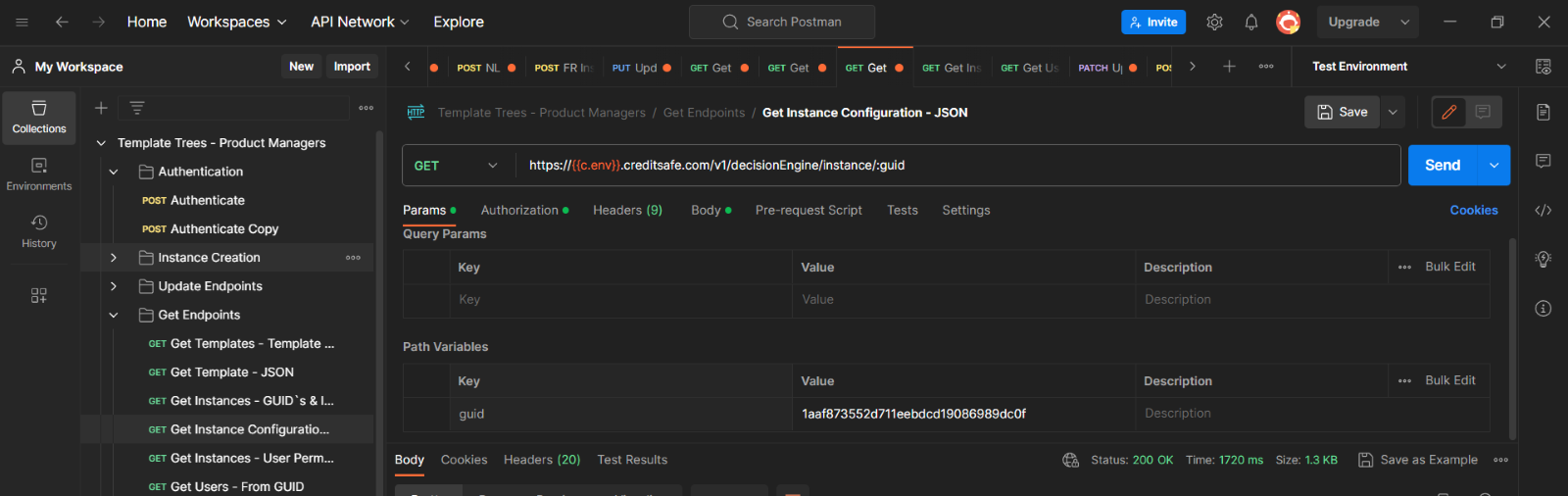Open the Environments sidebar panel
1568x496 pixels.
coord(39,174)
